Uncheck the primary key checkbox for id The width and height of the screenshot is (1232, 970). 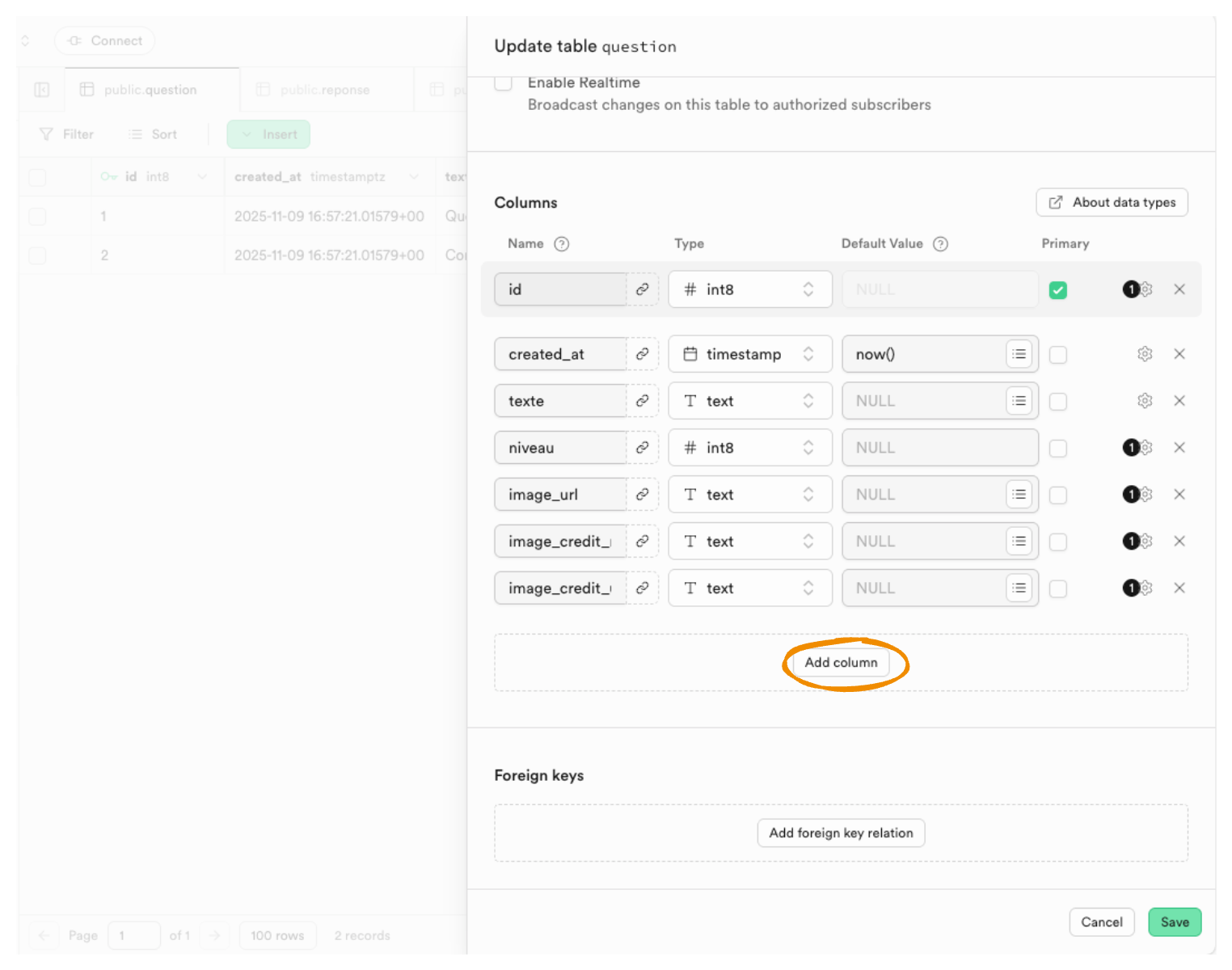tap(1057, 290)
